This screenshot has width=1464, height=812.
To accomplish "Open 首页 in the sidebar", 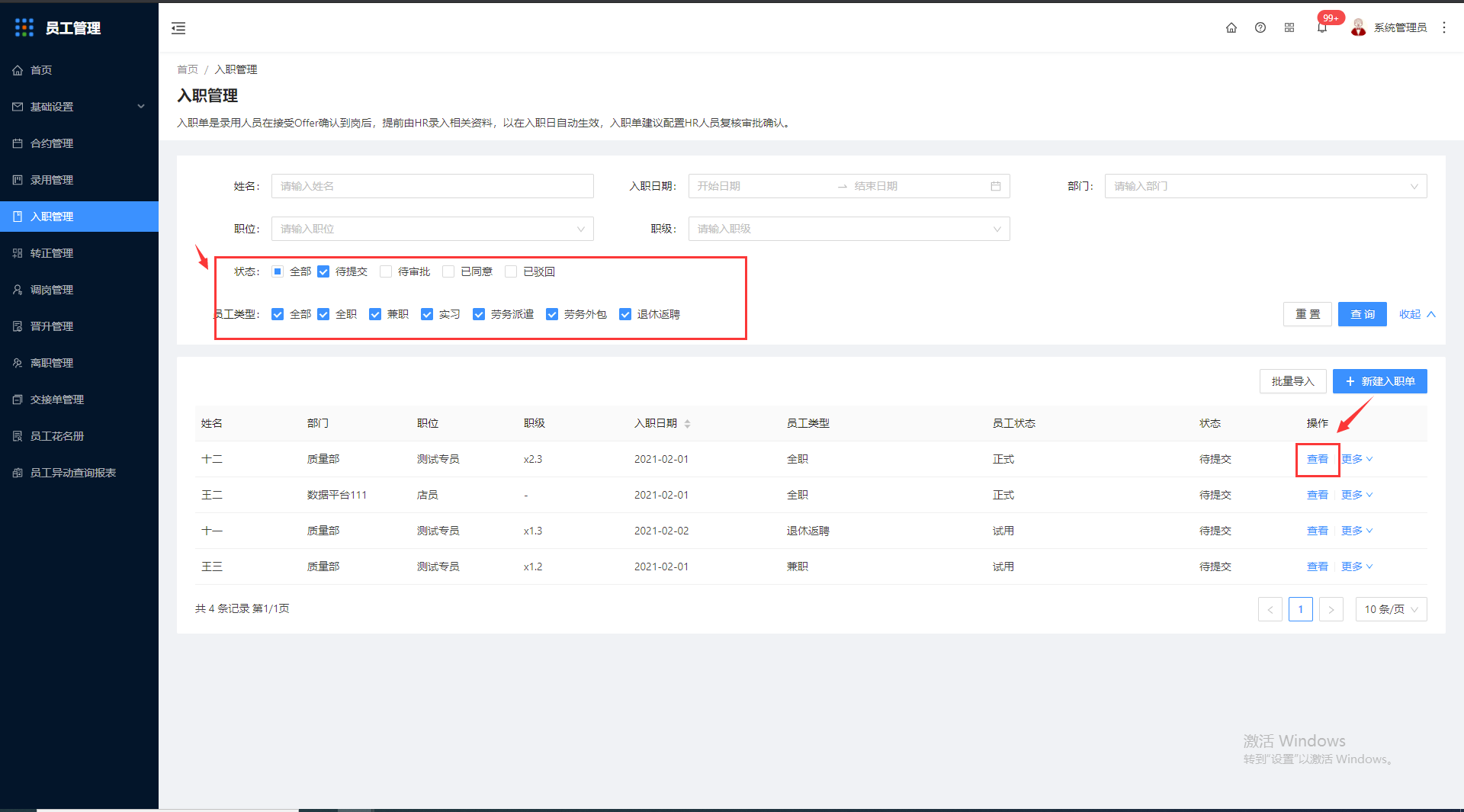I will pyautogui.click(x=79, y=70).
